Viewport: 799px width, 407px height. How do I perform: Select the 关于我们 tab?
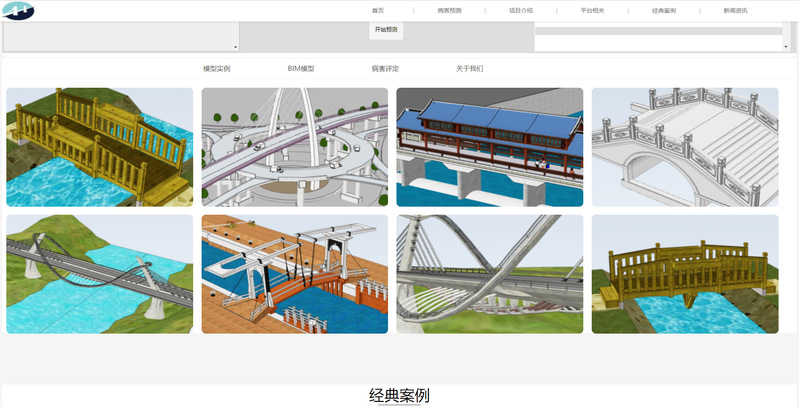point(469,69)
